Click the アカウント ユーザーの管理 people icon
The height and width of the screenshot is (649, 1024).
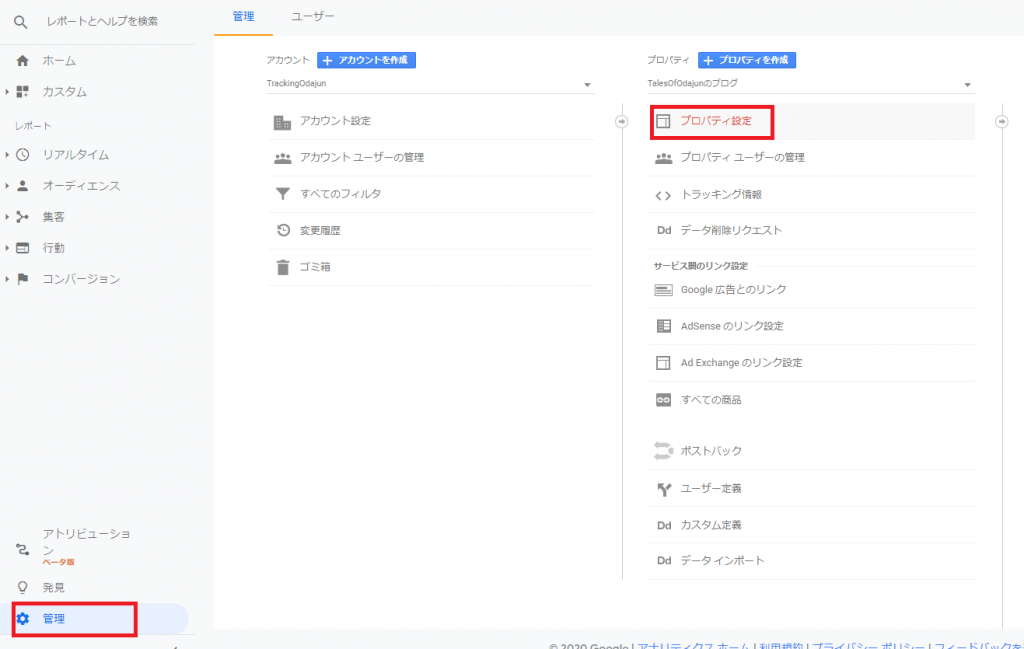point(282,158)
